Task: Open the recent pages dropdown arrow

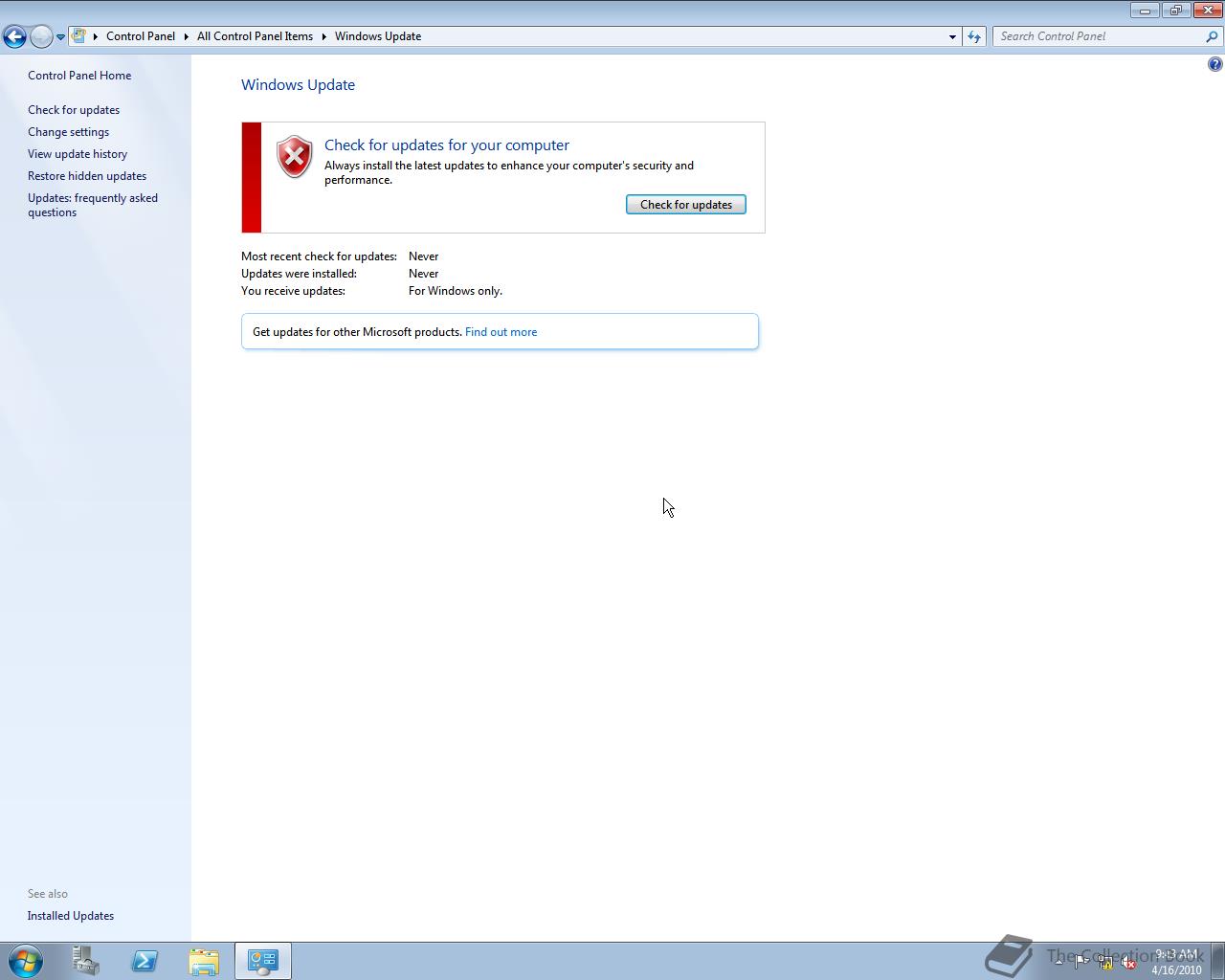Action: coord(60,37)
